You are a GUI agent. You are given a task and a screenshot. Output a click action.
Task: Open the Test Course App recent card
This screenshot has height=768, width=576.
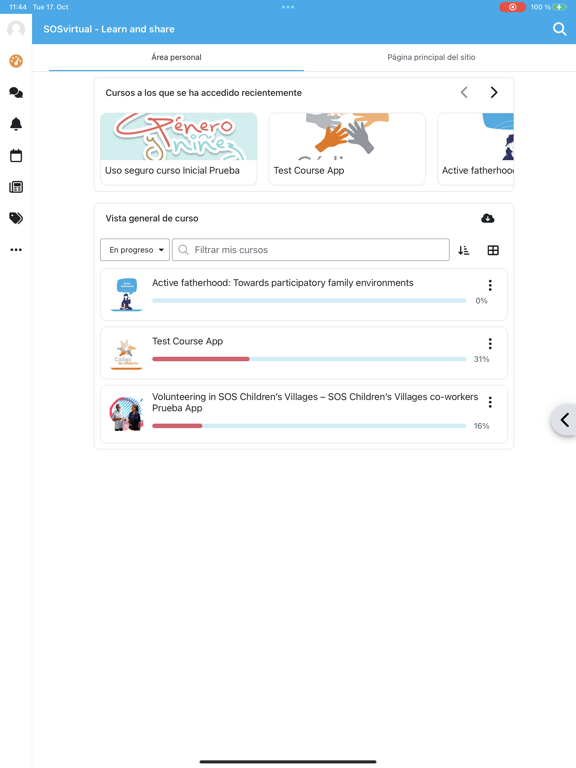[x=347, y=149]
